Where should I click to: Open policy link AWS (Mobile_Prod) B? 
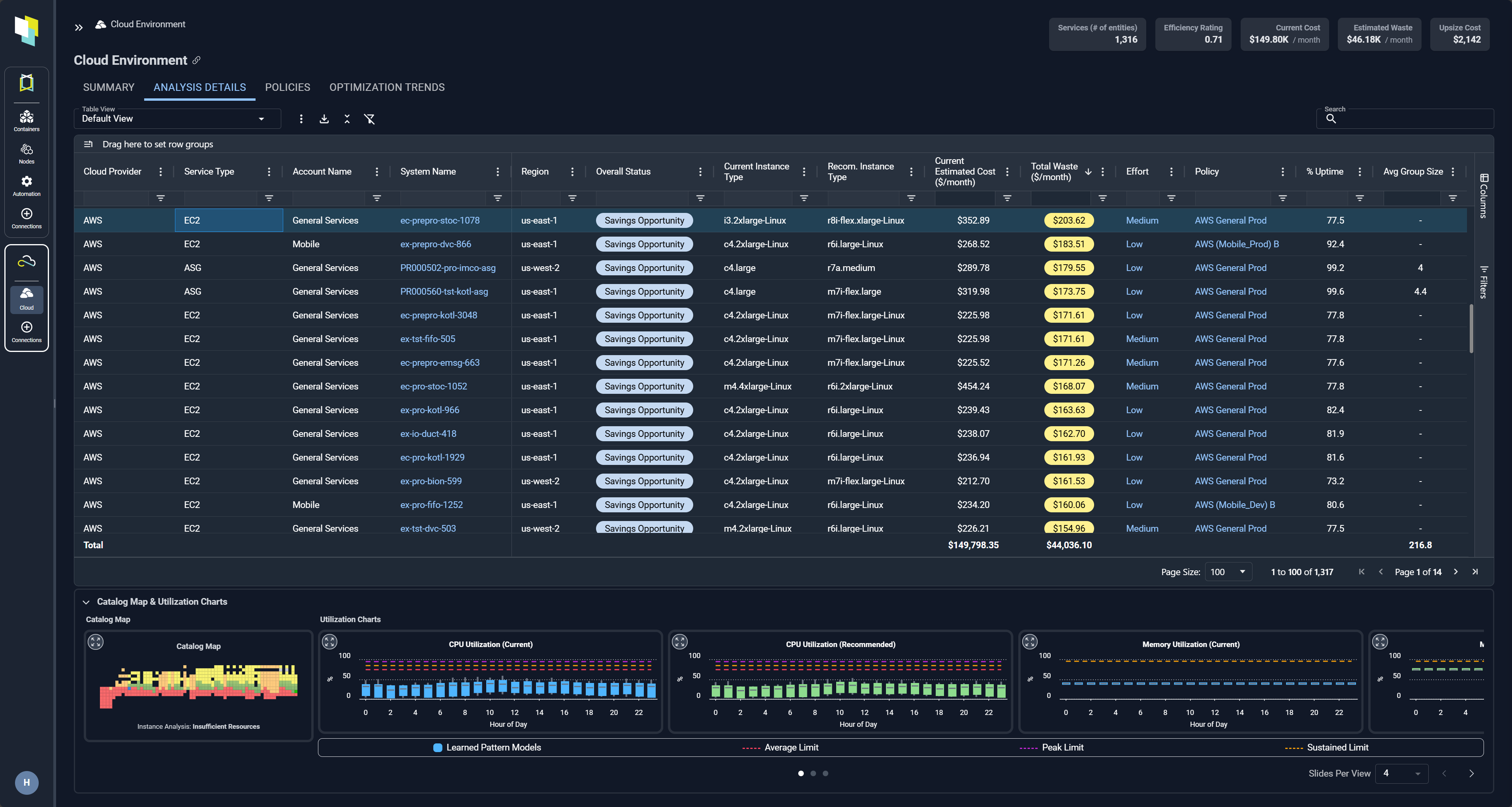pos(1236,244)
